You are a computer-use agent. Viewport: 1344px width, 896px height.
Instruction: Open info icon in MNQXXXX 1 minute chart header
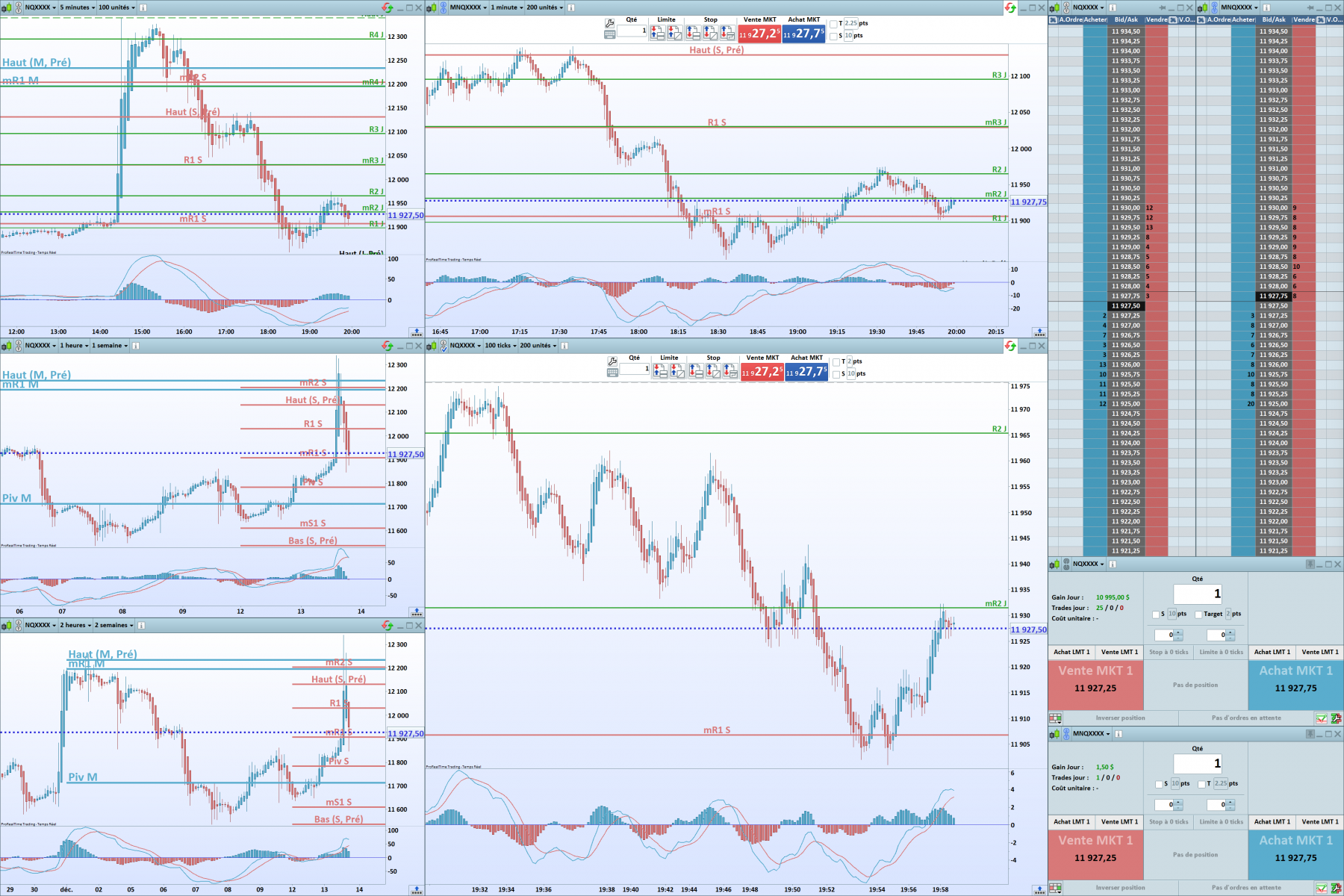tap(571, 7)
